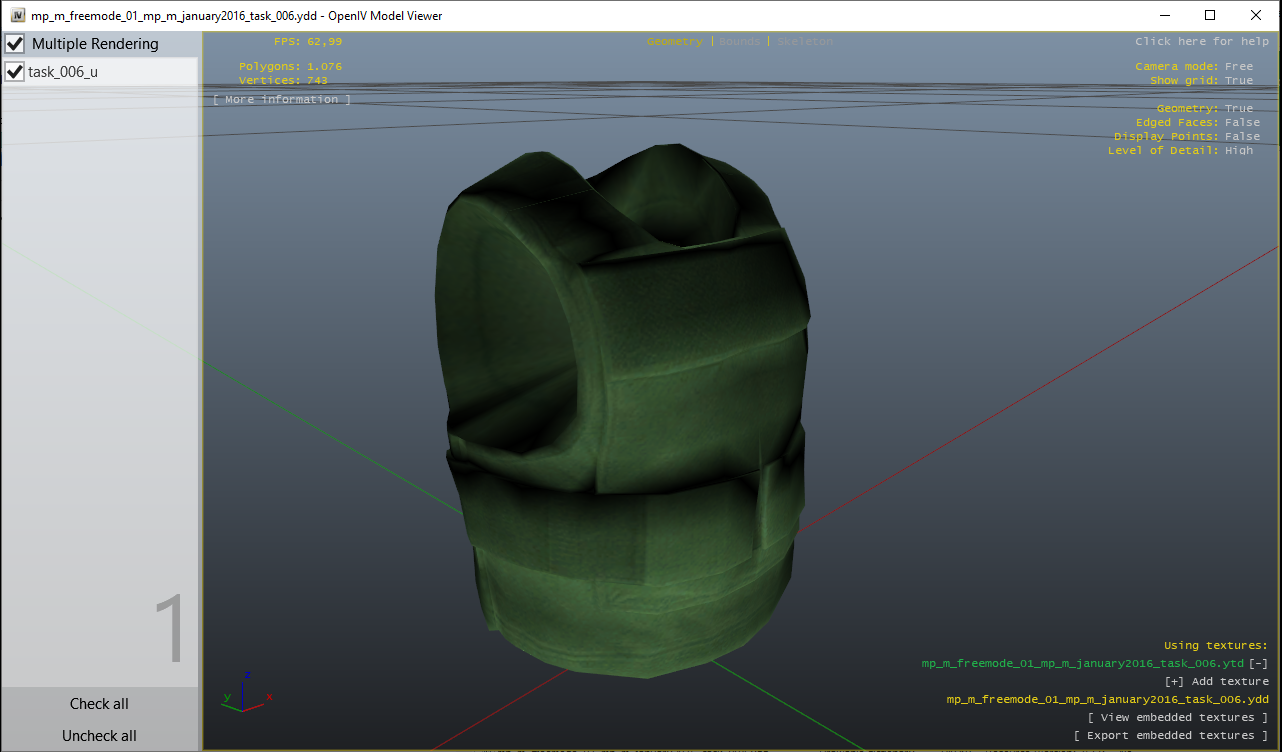Screen dimensions: 1282x752
Task: Click the [-] icon to remove the ytd texture
Action: point(1258,663)
